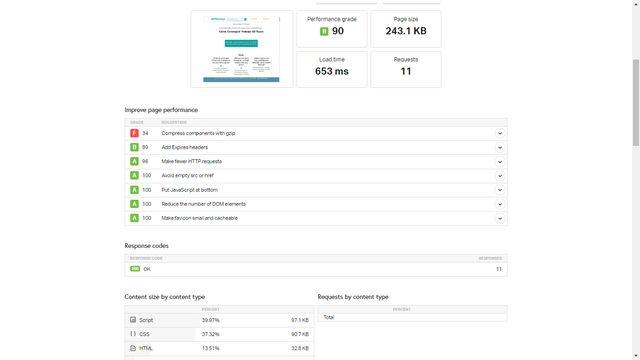Viewport: 640px width, 360px height.
Task: Click the A grade badge for fewer HTTP requests
Action: (x=134, y=161)
